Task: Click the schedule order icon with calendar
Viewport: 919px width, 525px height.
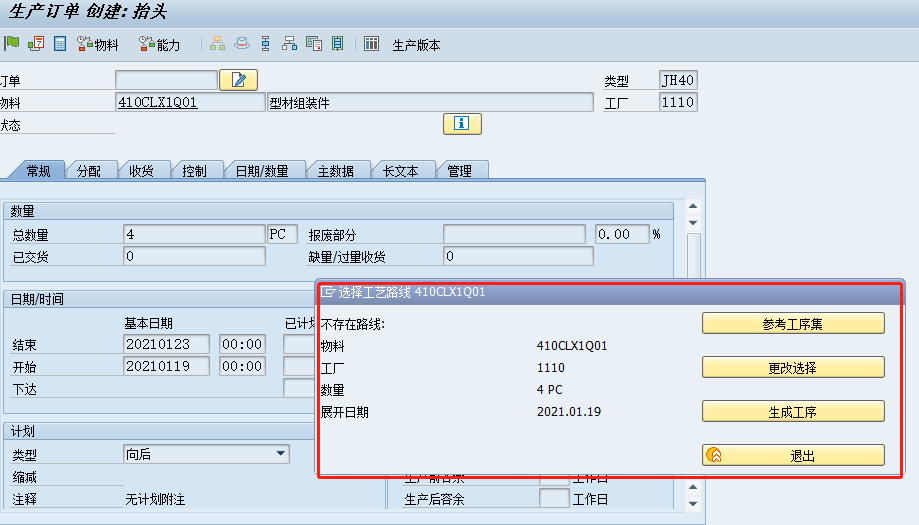Action: (36, 43)
